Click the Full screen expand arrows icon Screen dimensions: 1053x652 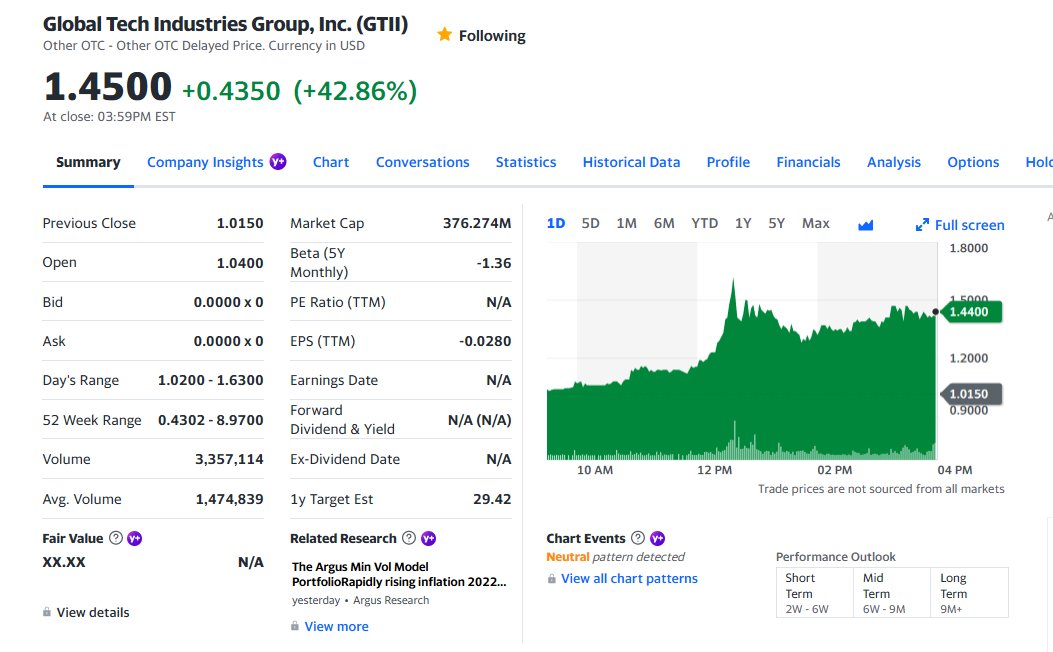(x=922, y=225)
